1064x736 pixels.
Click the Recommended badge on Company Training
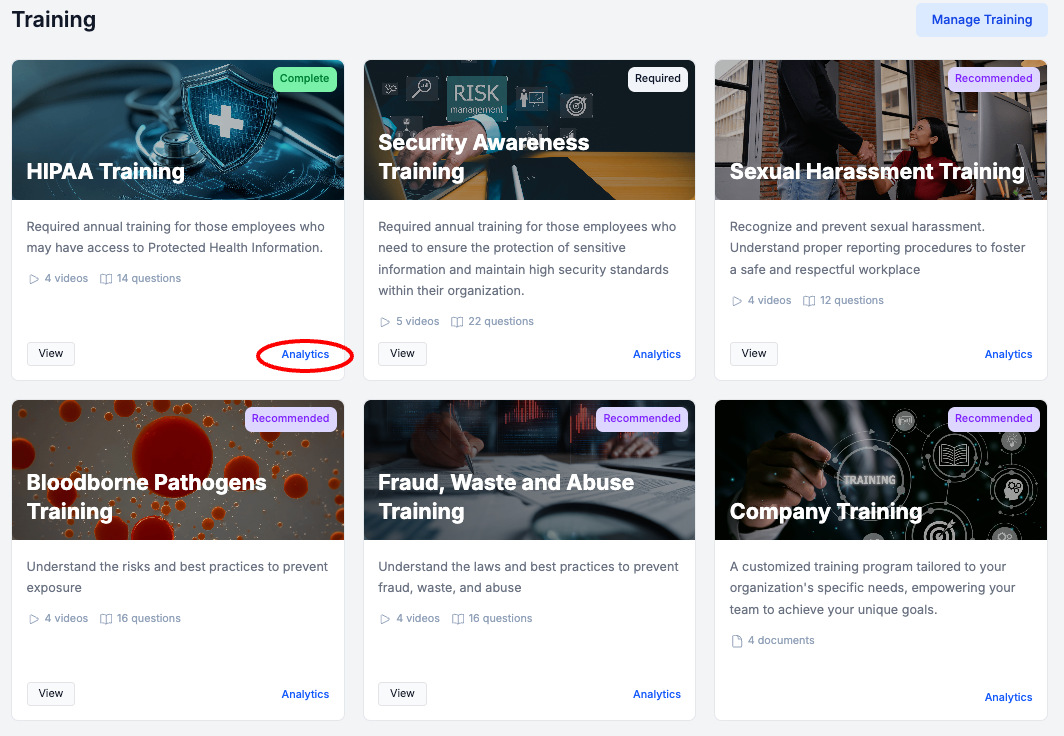pyautogui.click(x=993, y=419)
